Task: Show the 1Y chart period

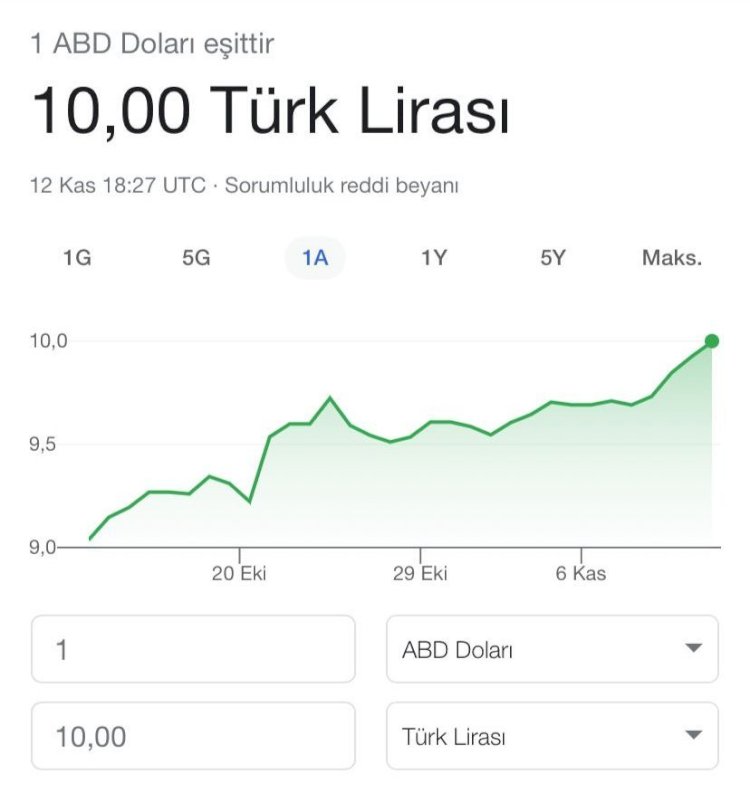Action: pos(434,258)
